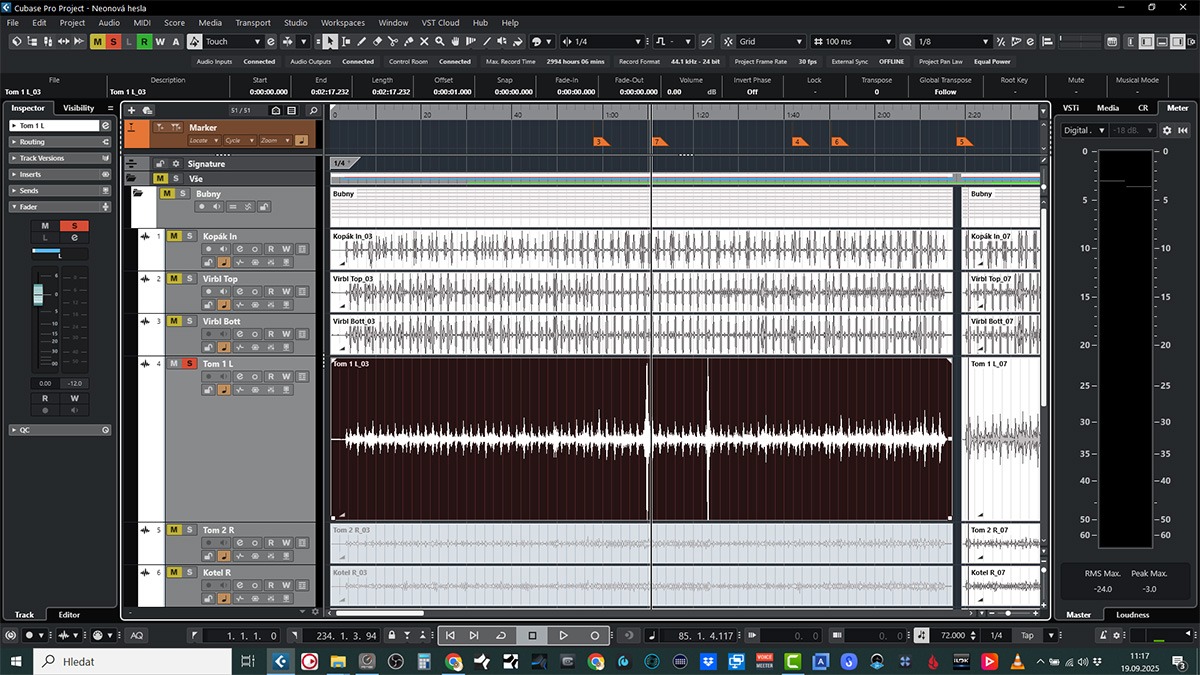This screenshot has height=675, width=1200.
Task: Open the Transport menu
Action: (x=252, y=22)
